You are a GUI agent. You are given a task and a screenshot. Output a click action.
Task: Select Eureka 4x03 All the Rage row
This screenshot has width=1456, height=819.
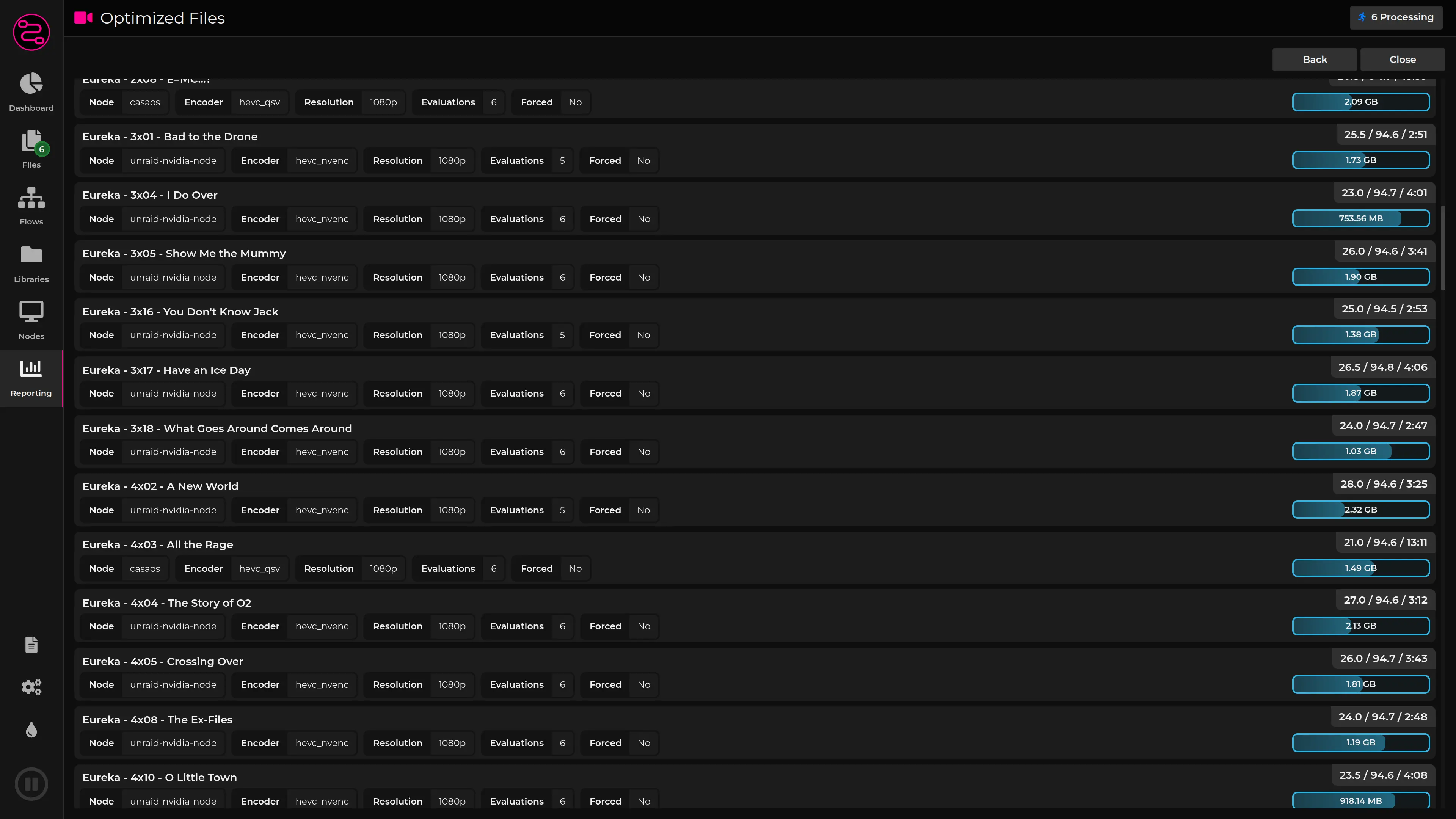tap(158, 545)
